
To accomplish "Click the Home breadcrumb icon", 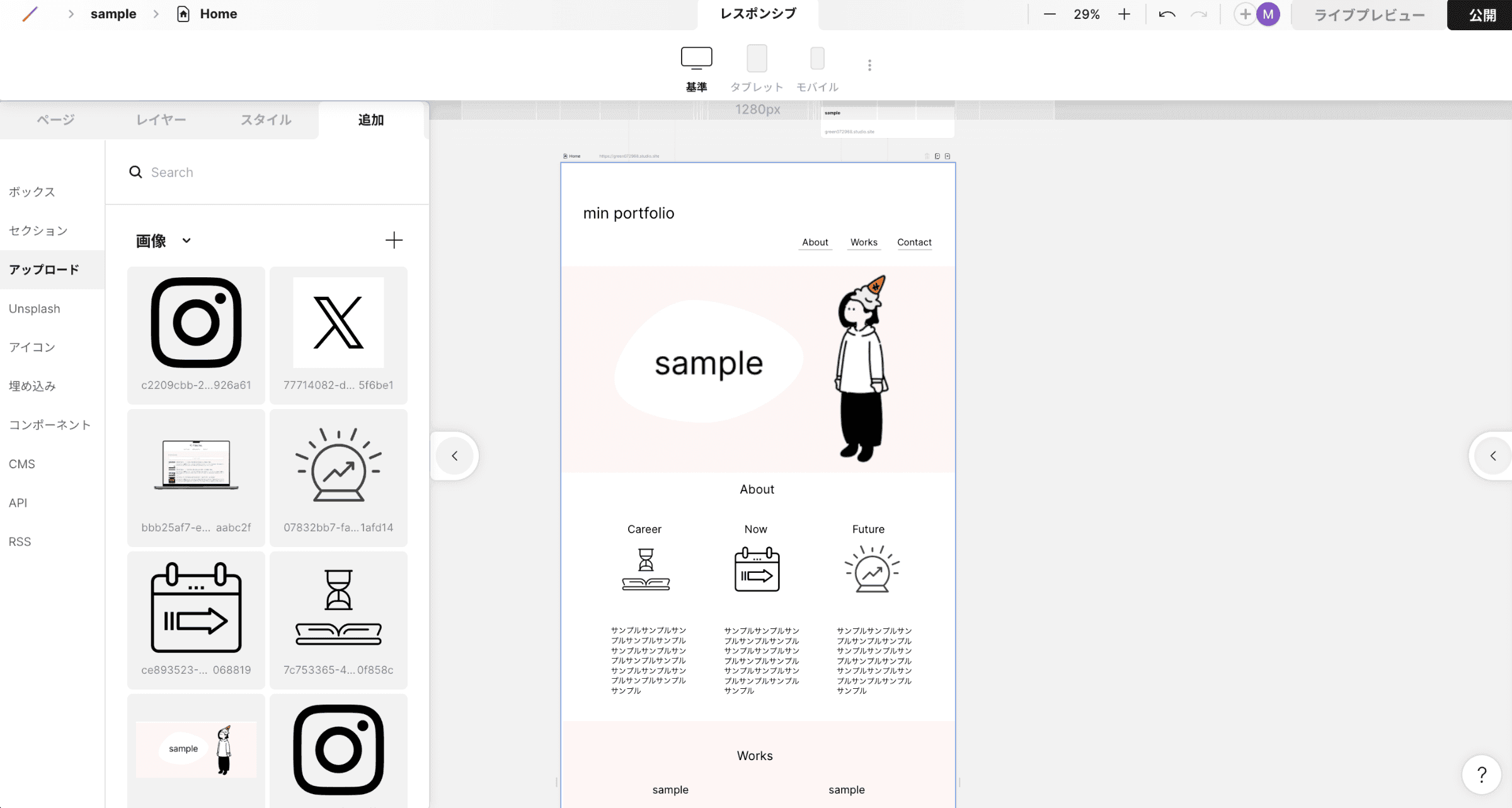I will click(183, 13).
